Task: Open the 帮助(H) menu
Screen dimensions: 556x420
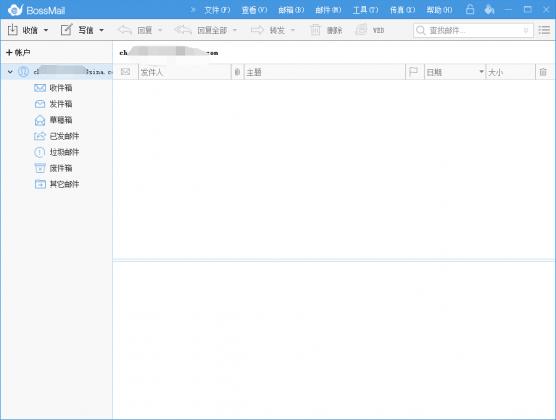Action: pos(439,10)
